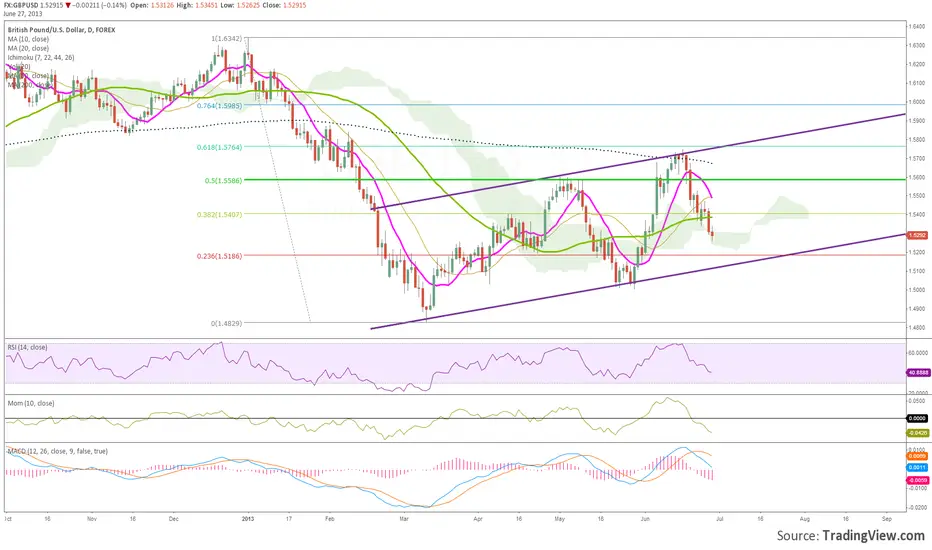The image size is (932, 550).
Task: Click the 1.5500 price axis label
Action: tap(917, 196)
